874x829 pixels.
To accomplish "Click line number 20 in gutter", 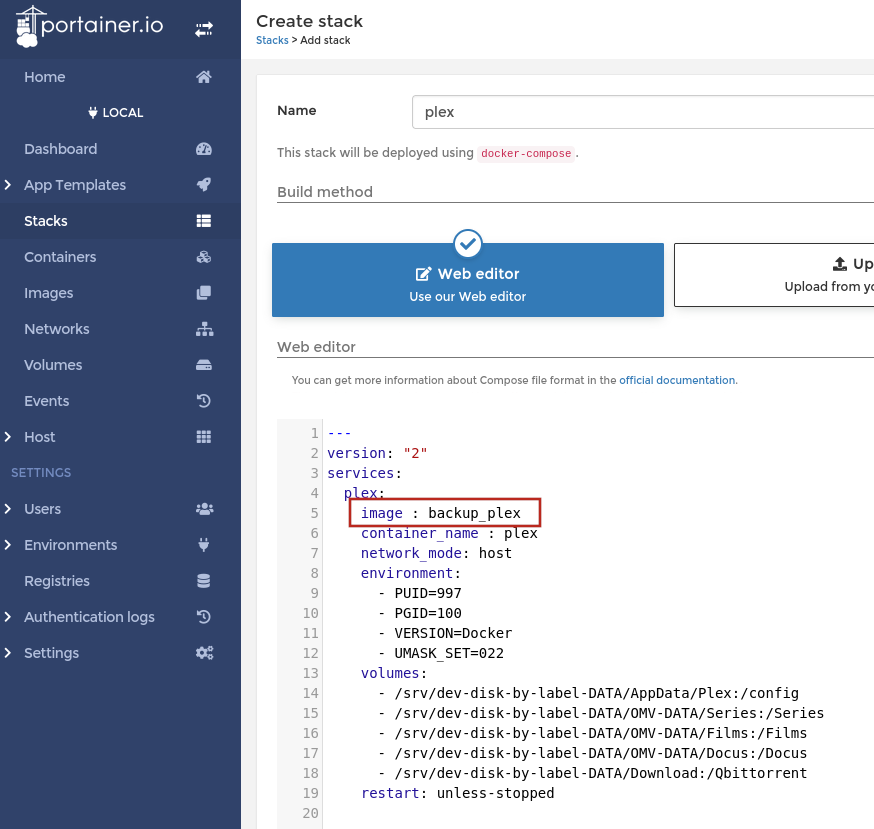I will 310,813.
